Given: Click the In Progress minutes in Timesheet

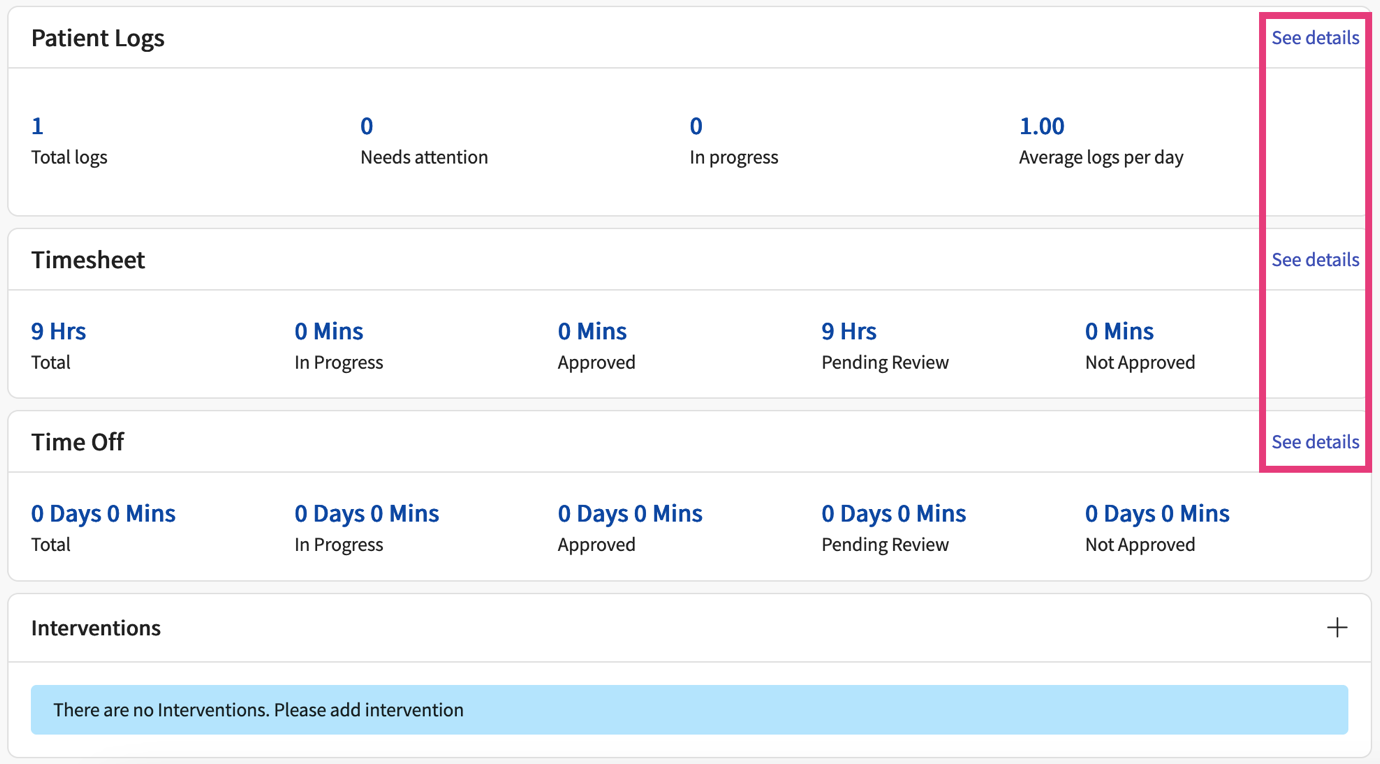Looking at the screenshot, I should [x=328, y=330].
